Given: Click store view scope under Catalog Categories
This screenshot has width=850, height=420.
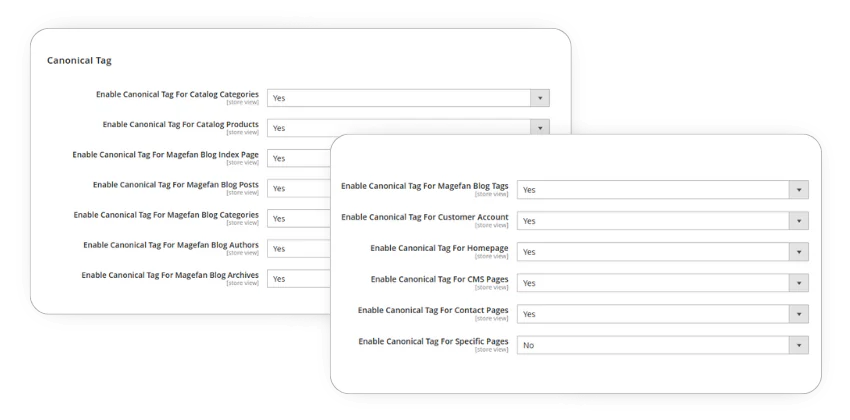Looking at the screenshot, I should click(243, 102).
